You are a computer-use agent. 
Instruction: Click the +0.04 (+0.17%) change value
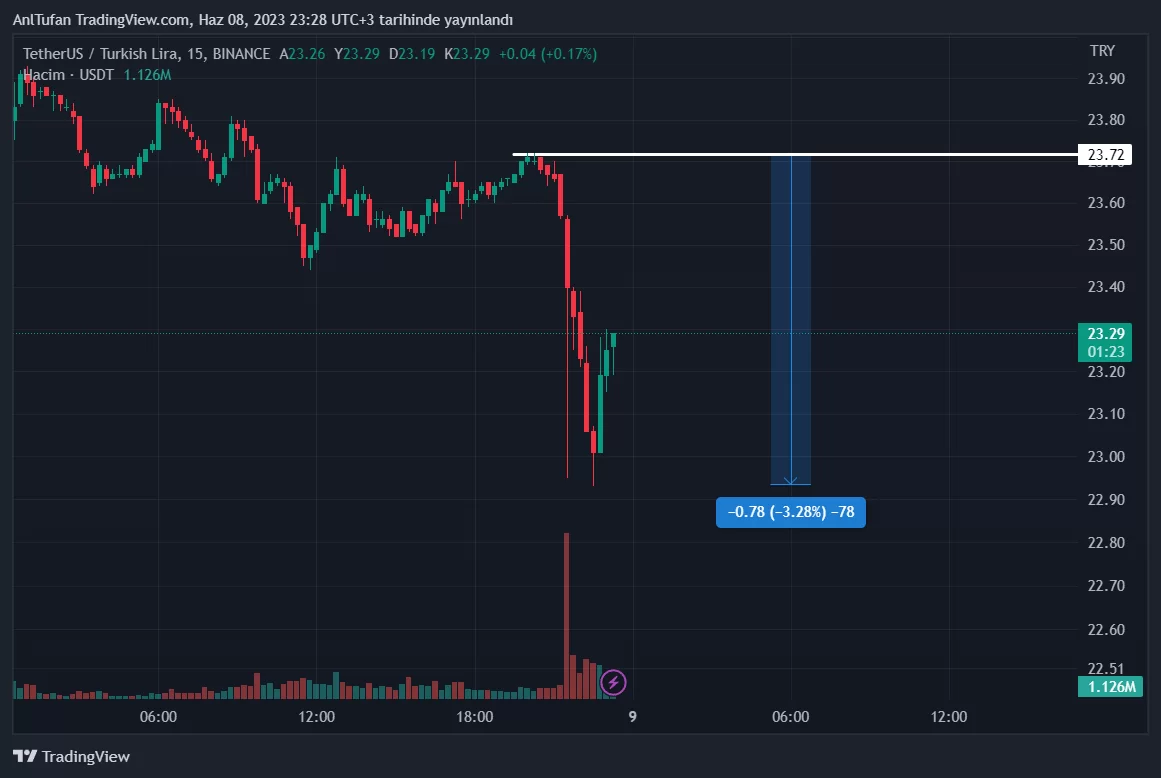coord(547,54)
